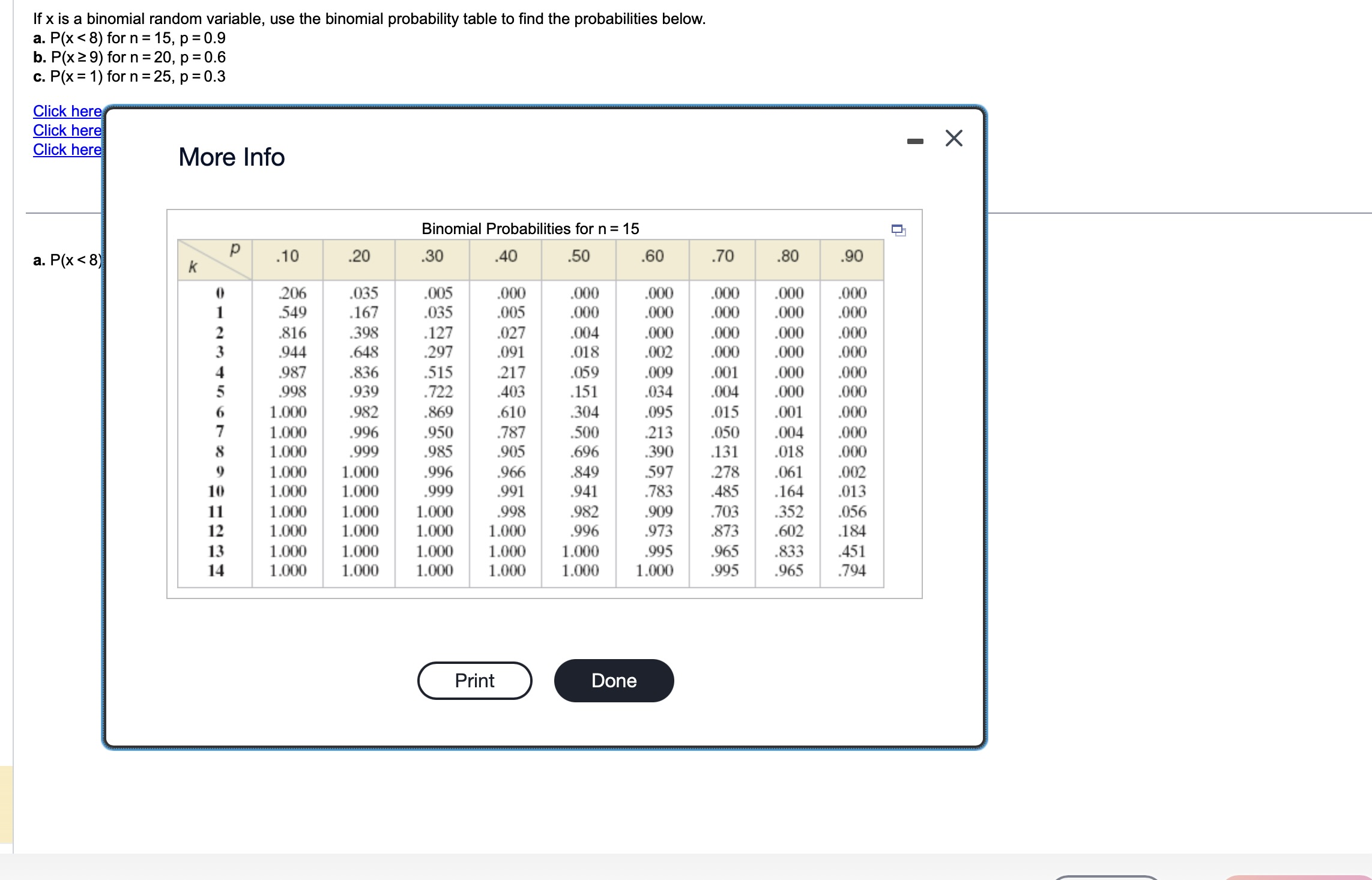Click table value .549
This screenshot has height=880, width=1372.
pos(292,312)
